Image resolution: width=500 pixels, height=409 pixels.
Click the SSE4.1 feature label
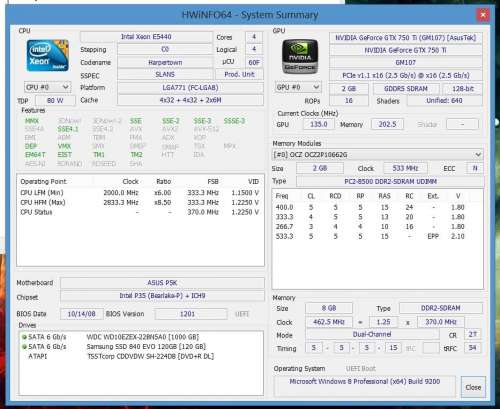(68, 129)
